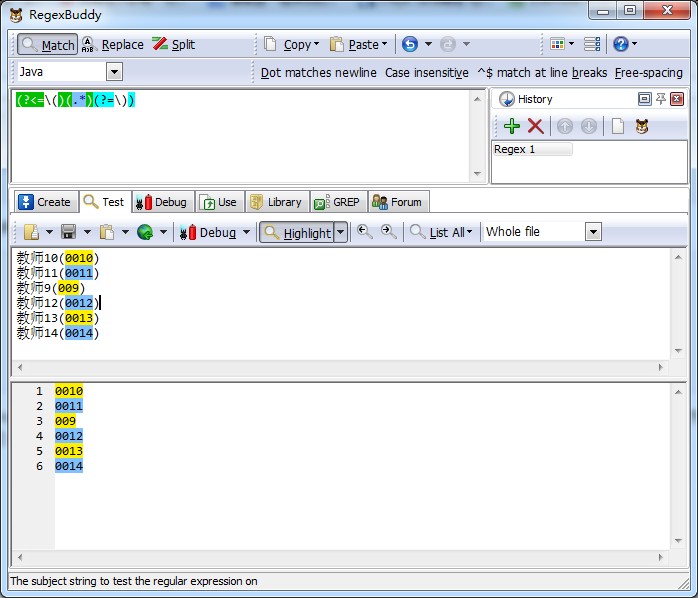Select result row 1 with 0010
The width and height of the screenshot is (698, 598).
pos(69,391)
